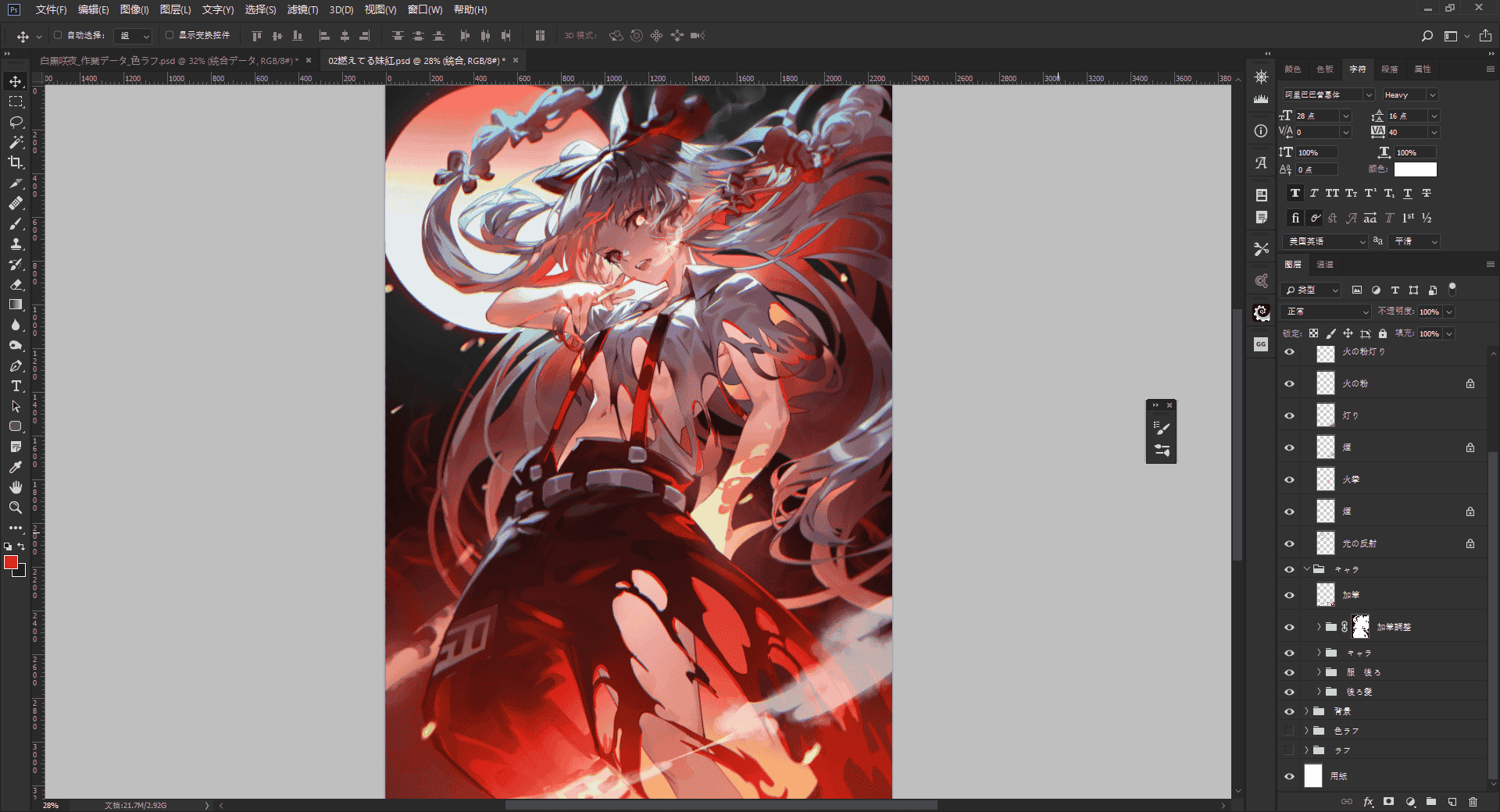Add layer style with fx icon
Viewport: 1500px width, 812px height.
[x=1368, y=801]
